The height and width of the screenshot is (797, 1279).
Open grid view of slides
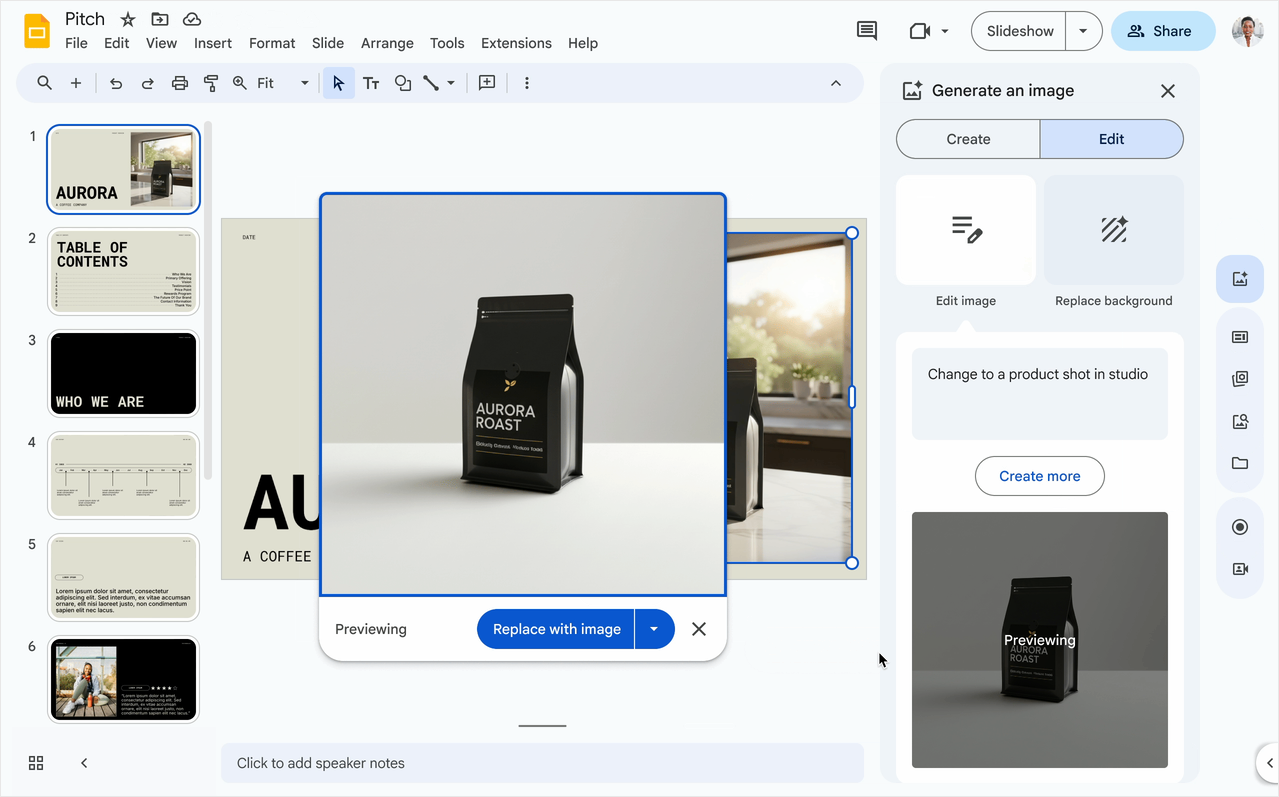36,763
